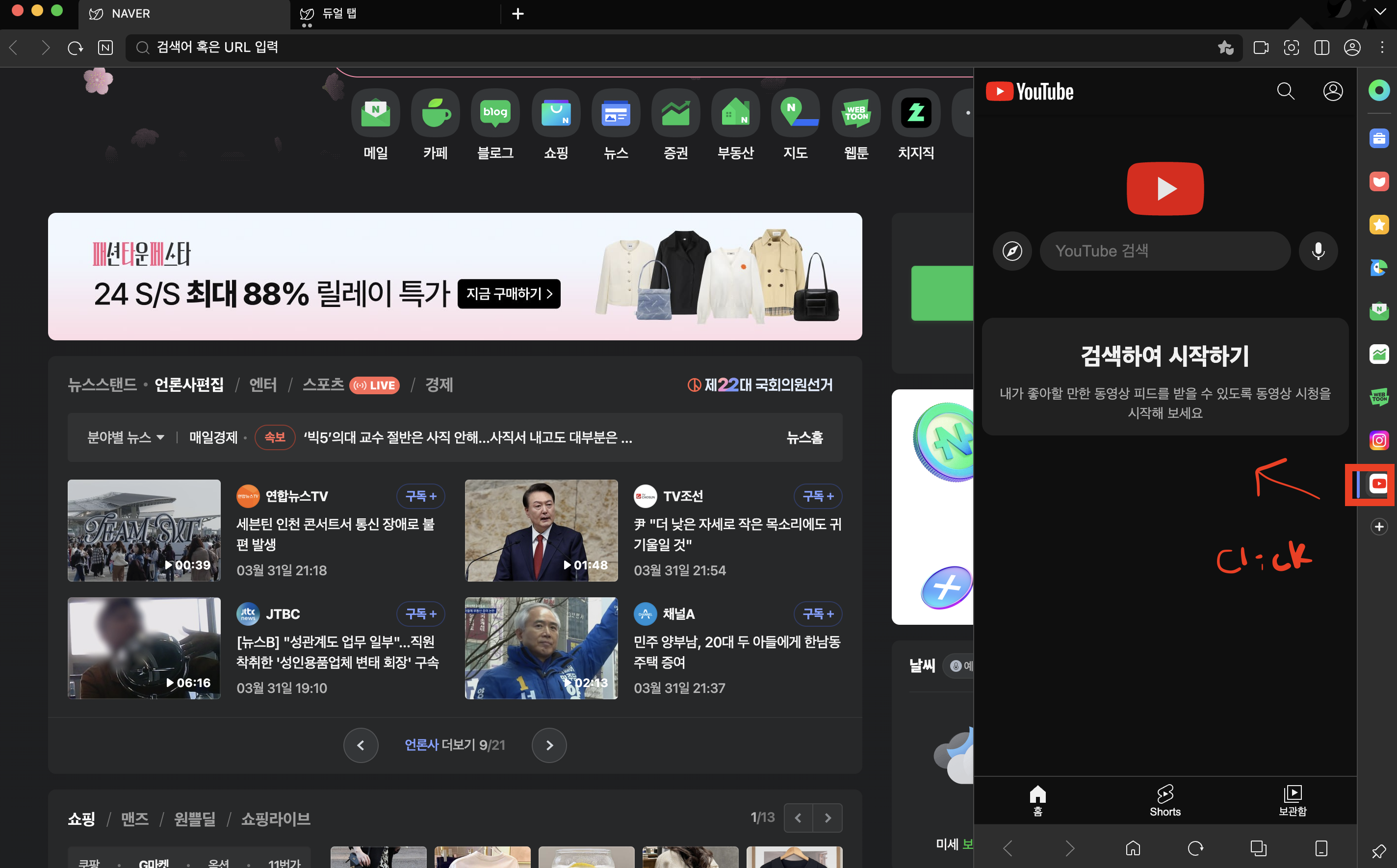Click the screen capture toolbar icon
This screenshot has width=1397, height=868.
coord(1292,48)
